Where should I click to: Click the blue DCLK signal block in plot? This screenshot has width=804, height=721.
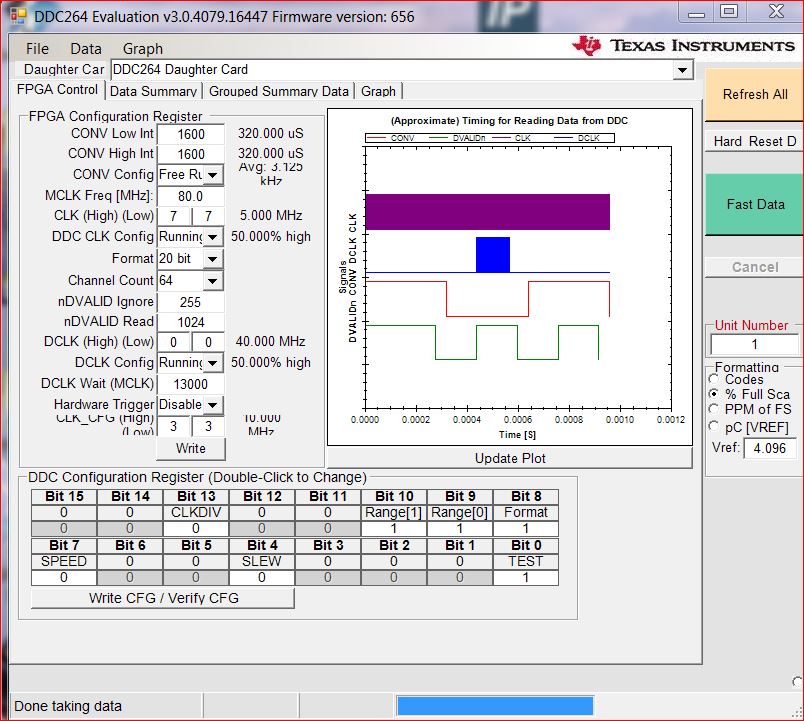click(x=493, y=254)
